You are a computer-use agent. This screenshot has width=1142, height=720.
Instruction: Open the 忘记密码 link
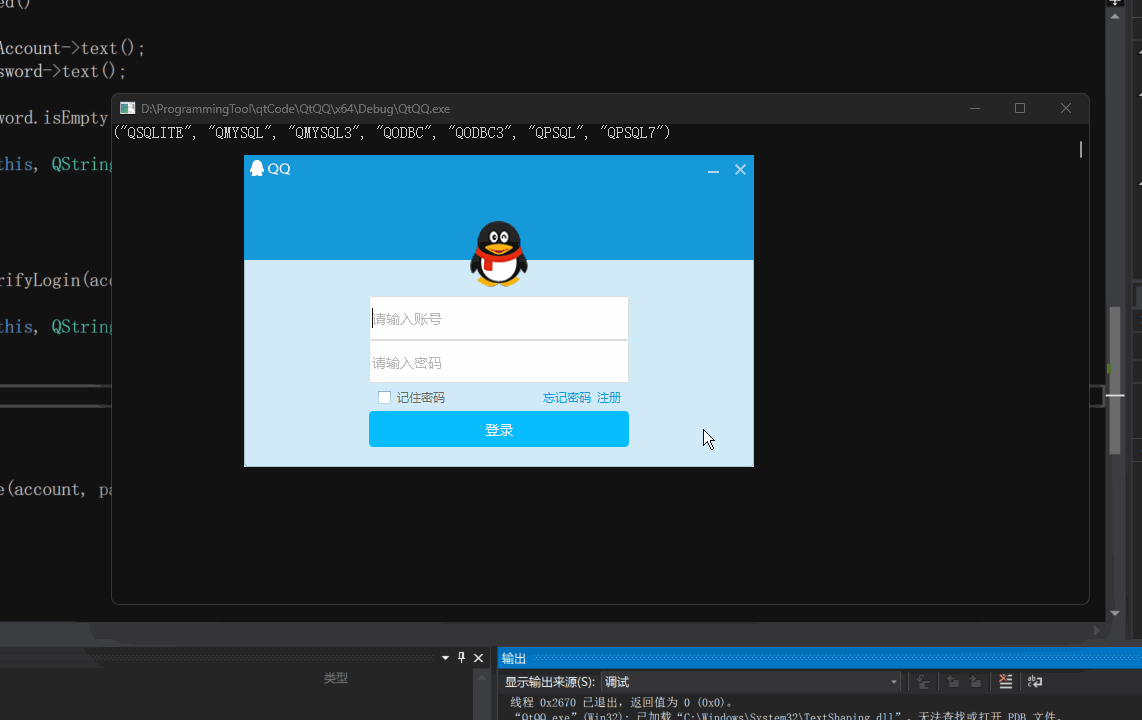tap(567, 397)
